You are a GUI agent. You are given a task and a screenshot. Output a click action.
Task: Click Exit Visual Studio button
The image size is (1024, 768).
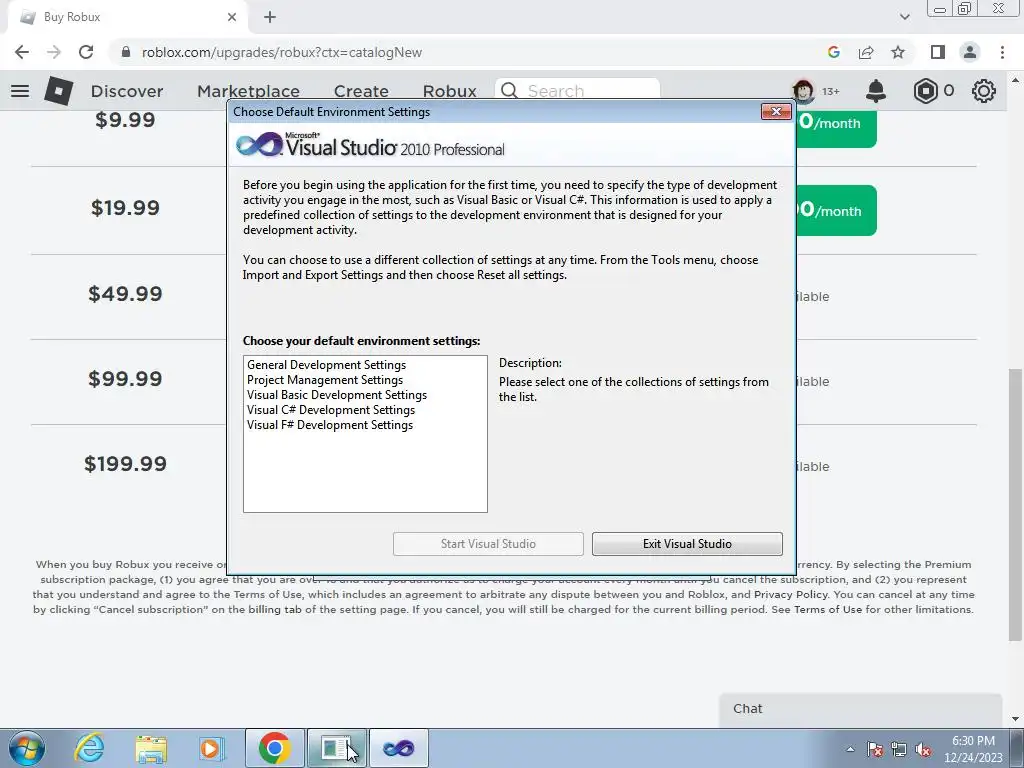(687, 544)
